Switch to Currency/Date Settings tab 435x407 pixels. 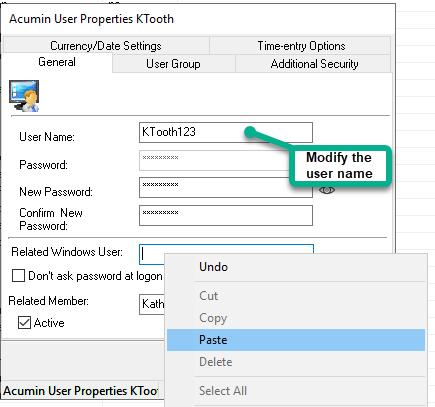[106, 46]
